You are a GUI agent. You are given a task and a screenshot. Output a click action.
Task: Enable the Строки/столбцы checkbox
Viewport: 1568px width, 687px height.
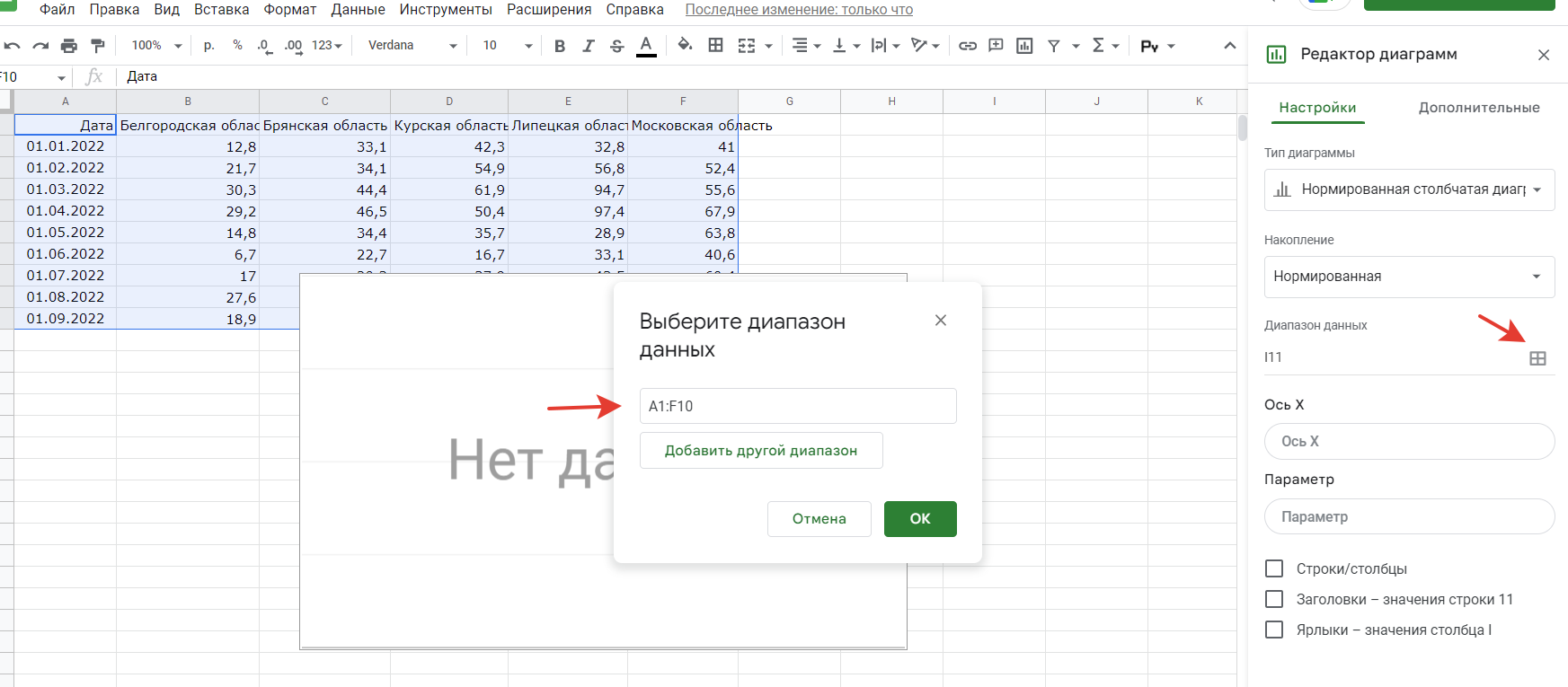(x=1274, y=568)
